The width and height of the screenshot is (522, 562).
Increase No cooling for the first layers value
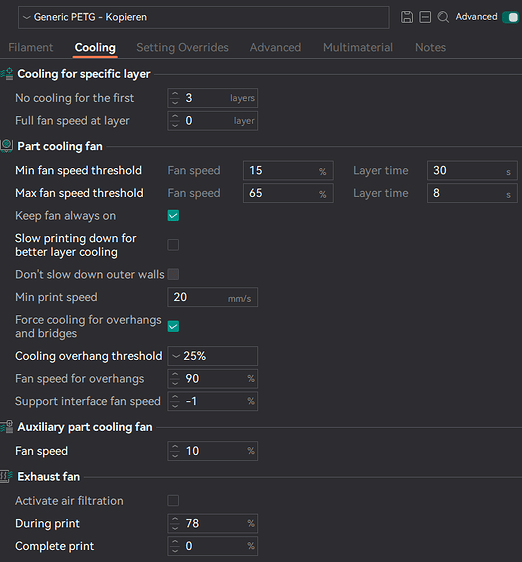pos(175,94)
